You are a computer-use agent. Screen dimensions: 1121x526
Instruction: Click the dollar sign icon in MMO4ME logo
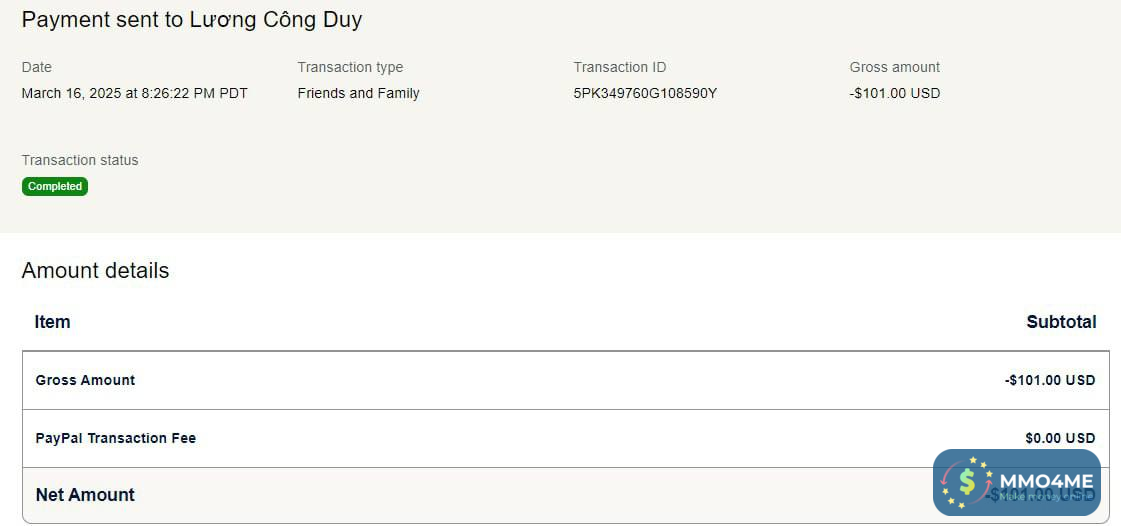(966, 482)
